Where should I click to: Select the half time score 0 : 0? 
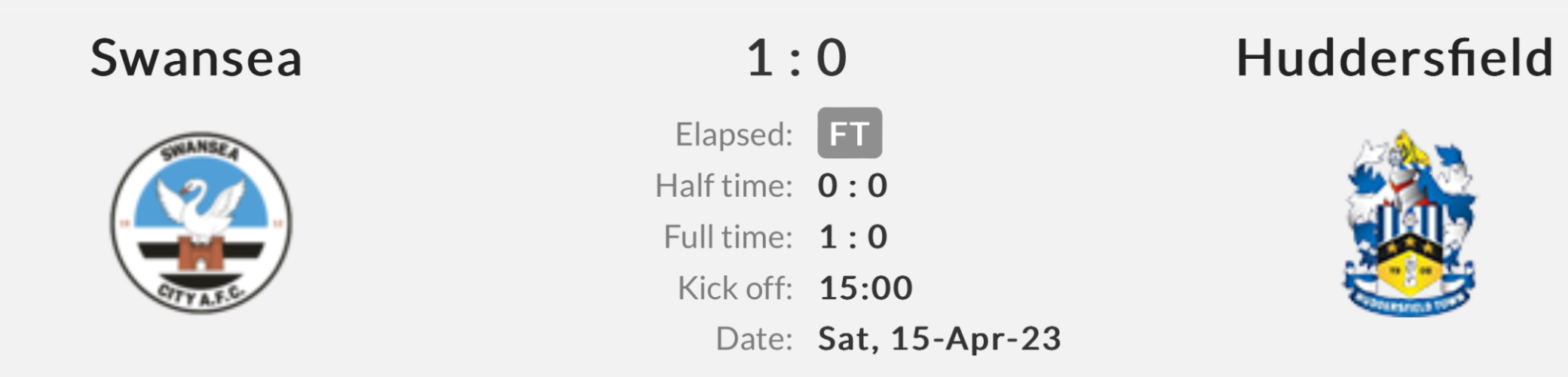853,185
